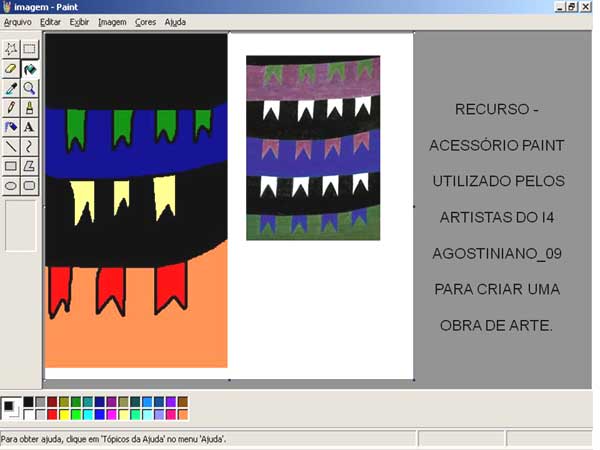This screenshot has height=450, width=600.
Task: Close the Paint window
Action: pos(585,7)
